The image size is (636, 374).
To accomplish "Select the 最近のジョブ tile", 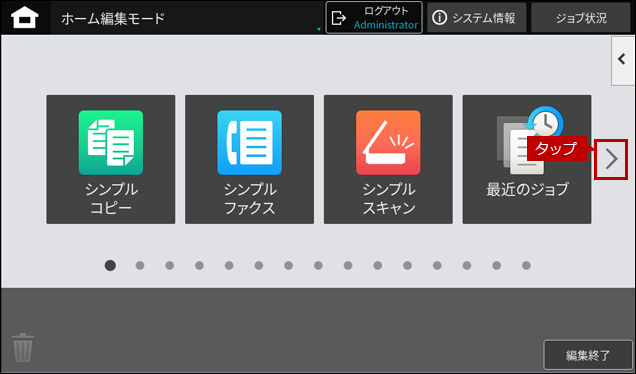I will (x=527, y=159).
